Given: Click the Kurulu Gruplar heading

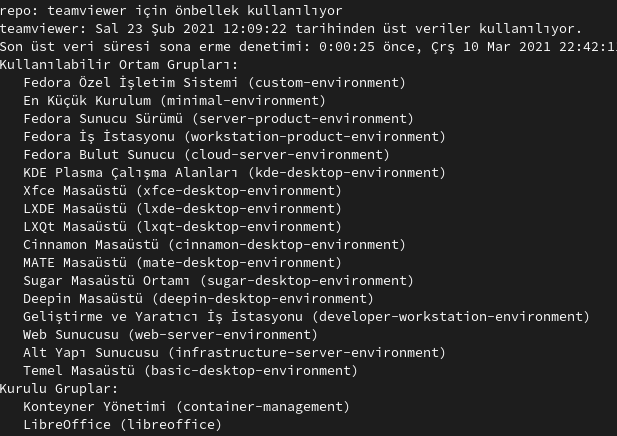Looking at the screenshot, I should [60, 388].
